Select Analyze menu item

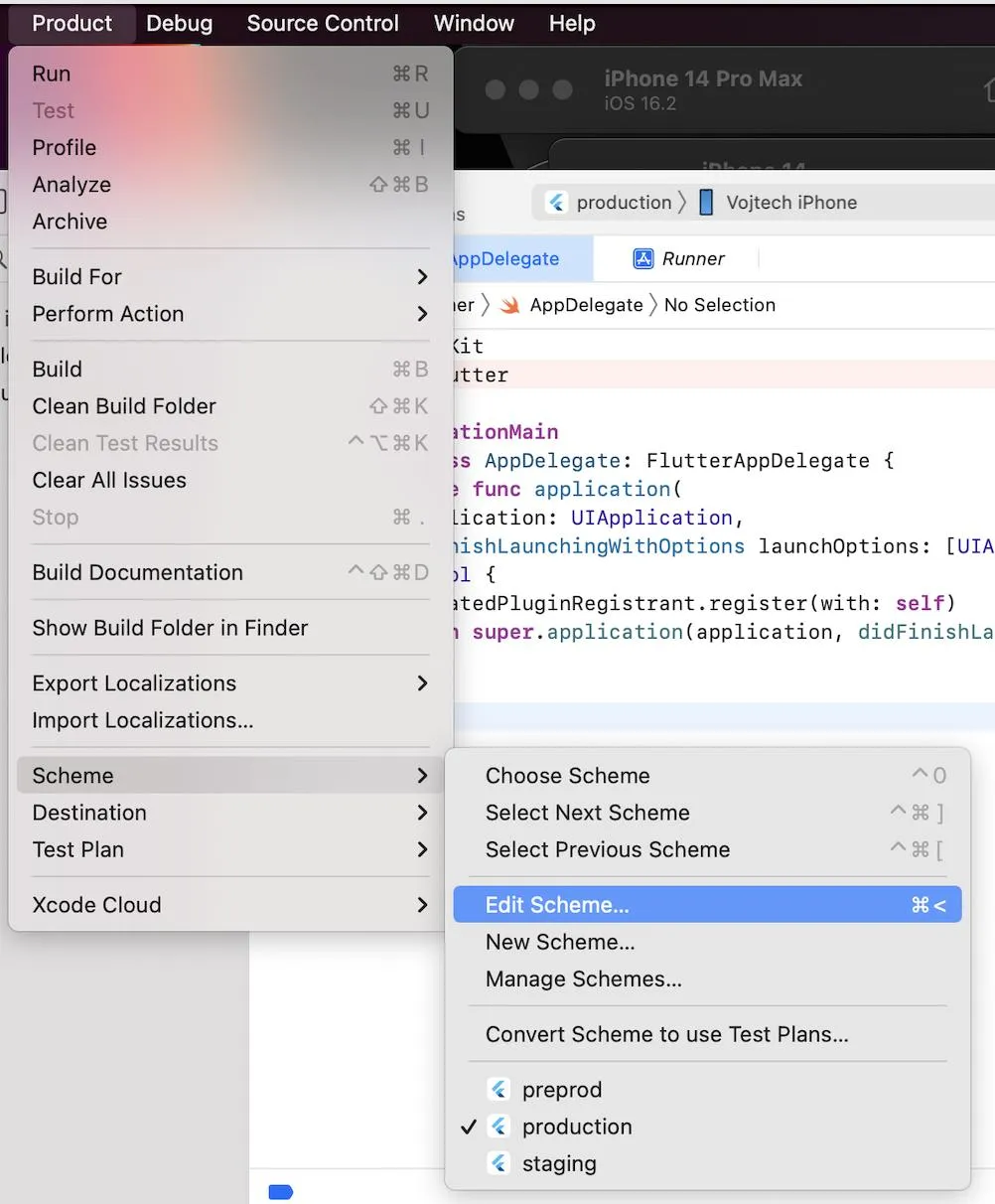(230, 185)
